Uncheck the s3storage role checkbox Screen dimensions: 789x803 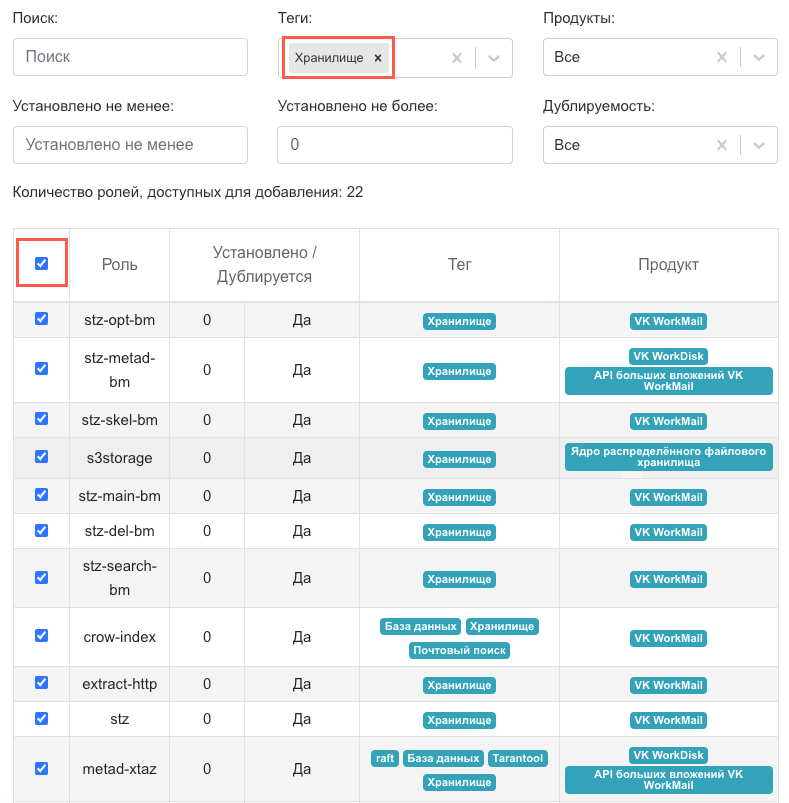(x=41, y=457)
